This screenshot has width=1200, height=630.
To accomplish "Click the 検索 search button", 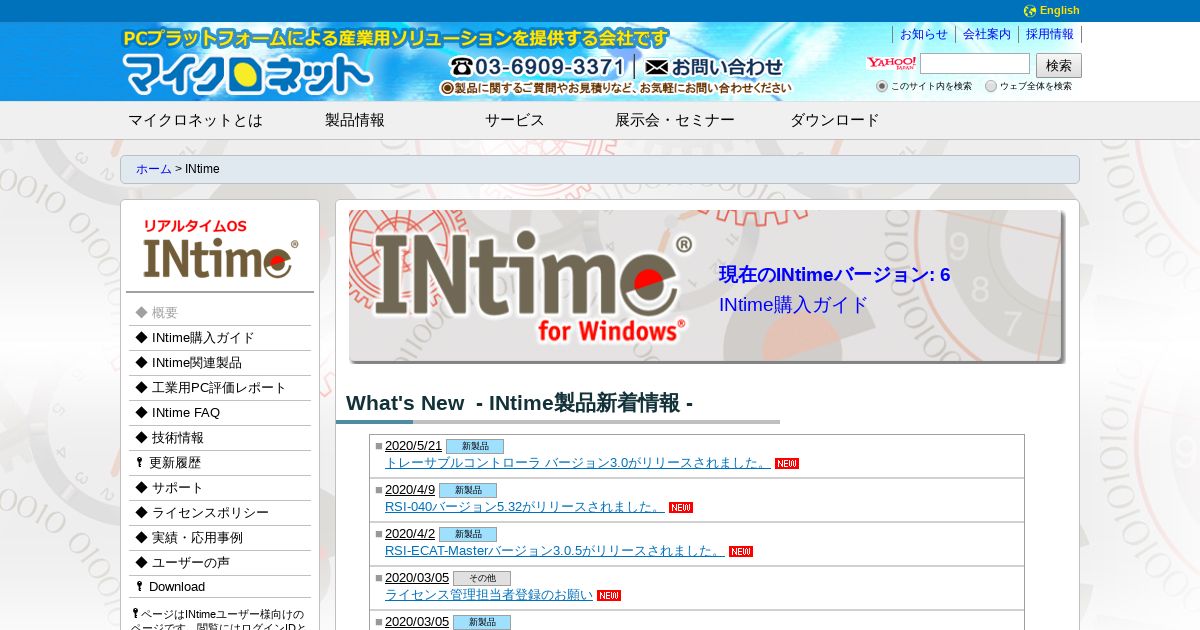I will (x=1059, y=66).
